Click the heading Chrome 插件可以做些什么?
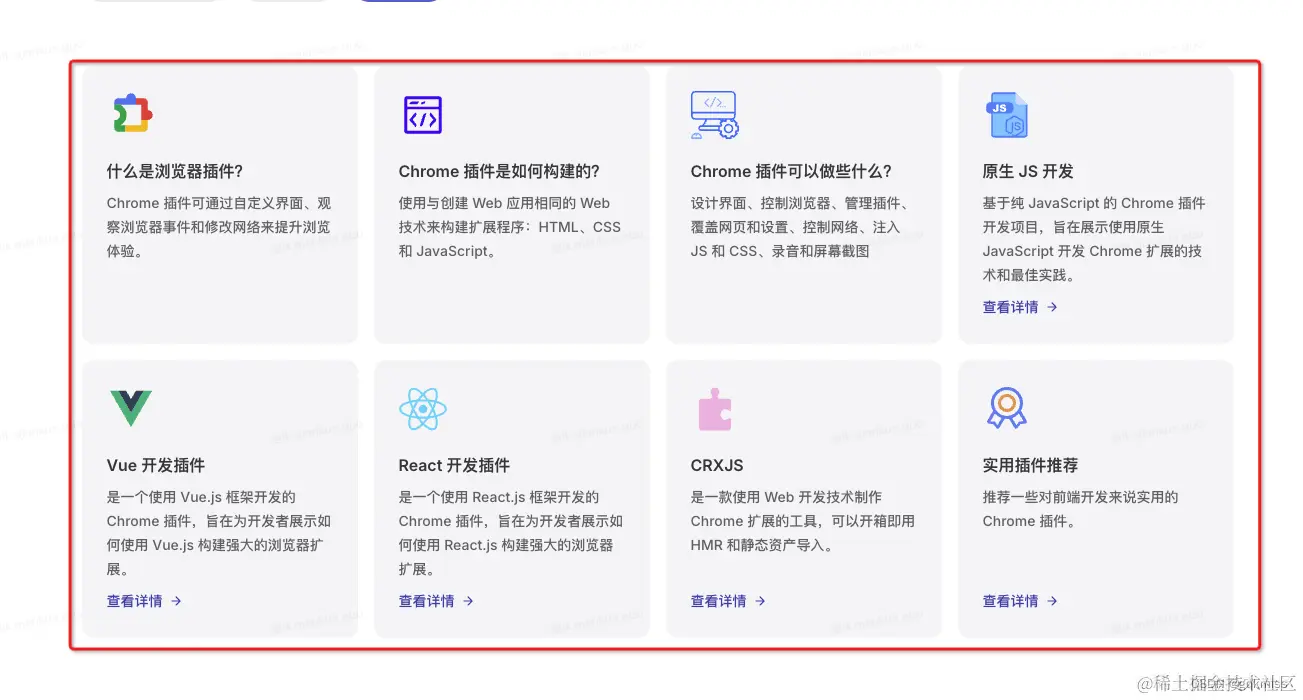The image size is (1303, 700). click(x=791, y=171)
